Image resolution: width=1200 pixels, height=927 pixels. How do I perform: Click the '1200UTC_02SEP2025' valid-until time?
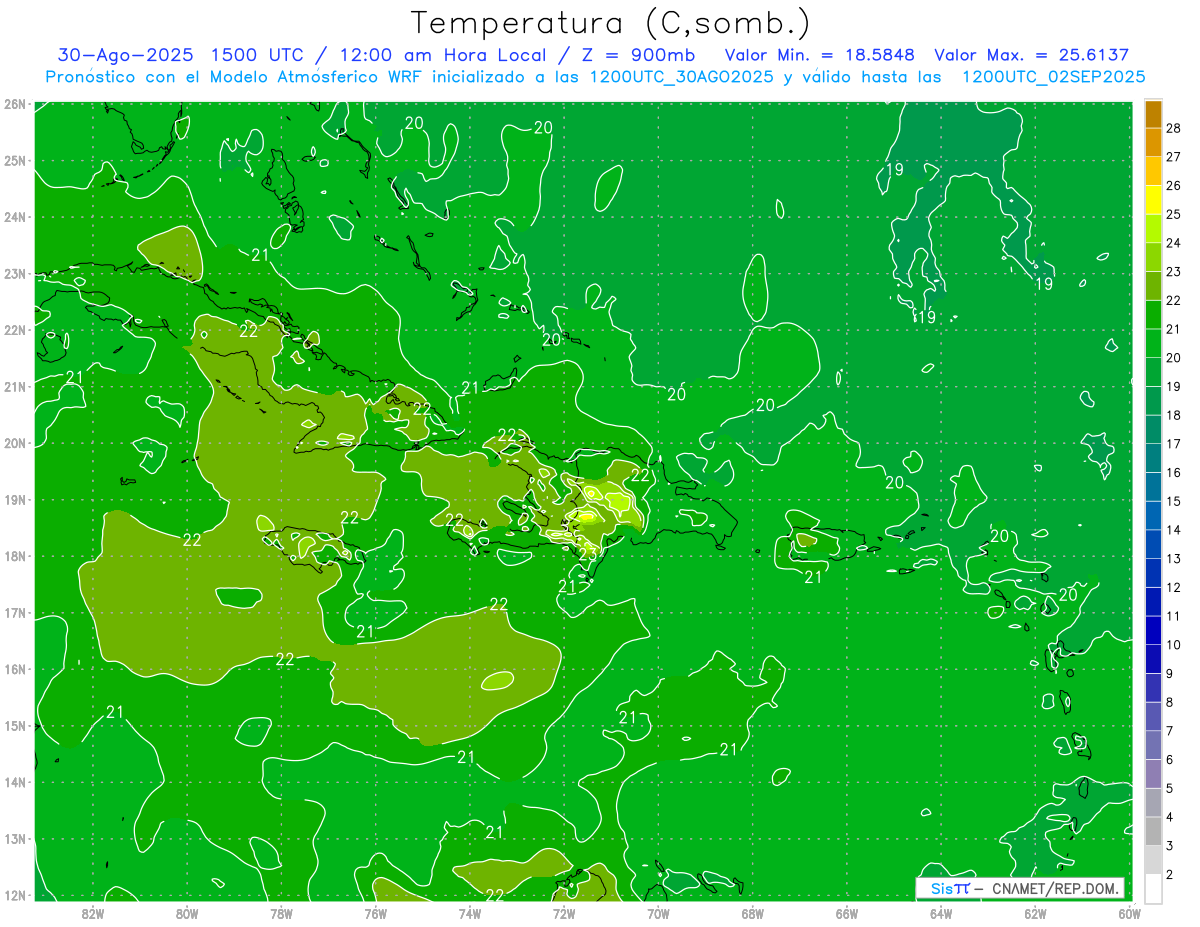(1053, 77)
